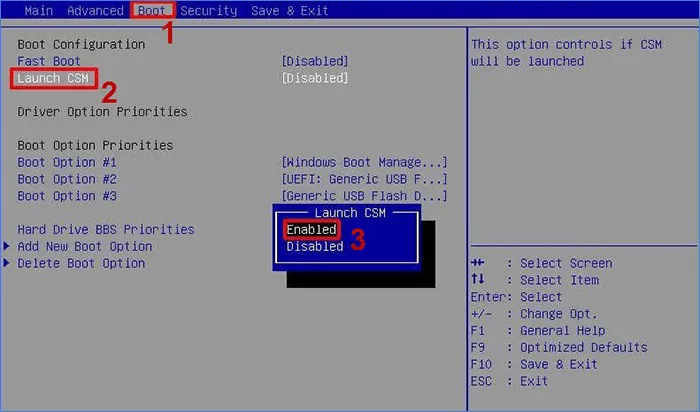
Task: Click the arrow beside Delete Boot Option
Action: point(6,263)
